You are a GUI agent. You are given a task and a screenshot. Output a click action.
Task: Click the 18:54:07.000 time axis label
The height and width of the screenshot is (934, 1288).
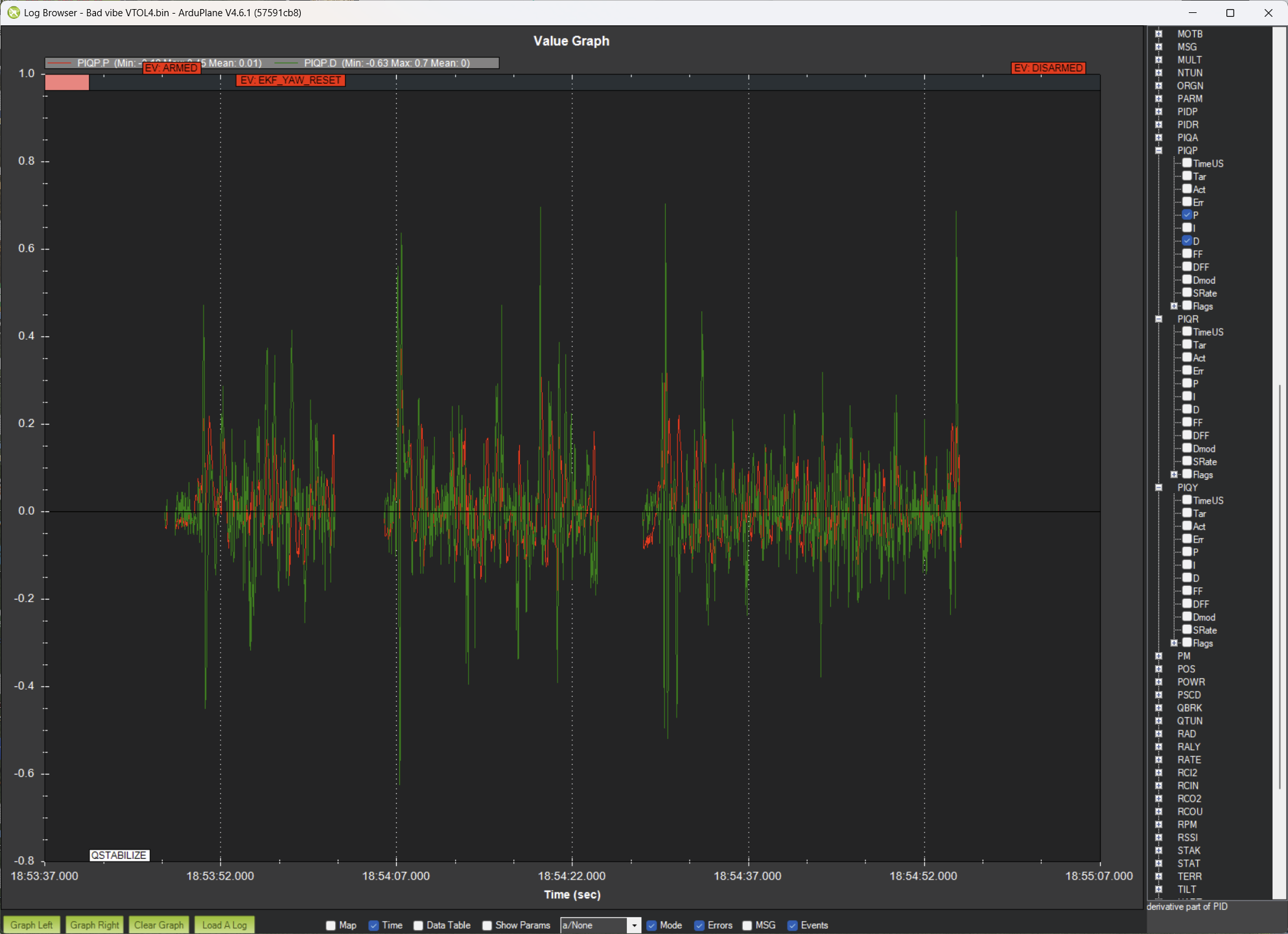(x=396, y=876)
